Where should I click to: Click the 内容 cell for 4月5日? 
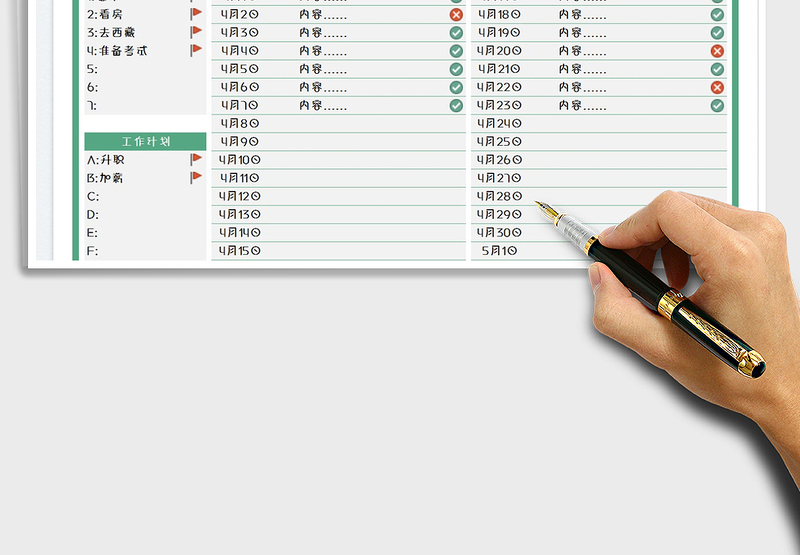point(323,69)
